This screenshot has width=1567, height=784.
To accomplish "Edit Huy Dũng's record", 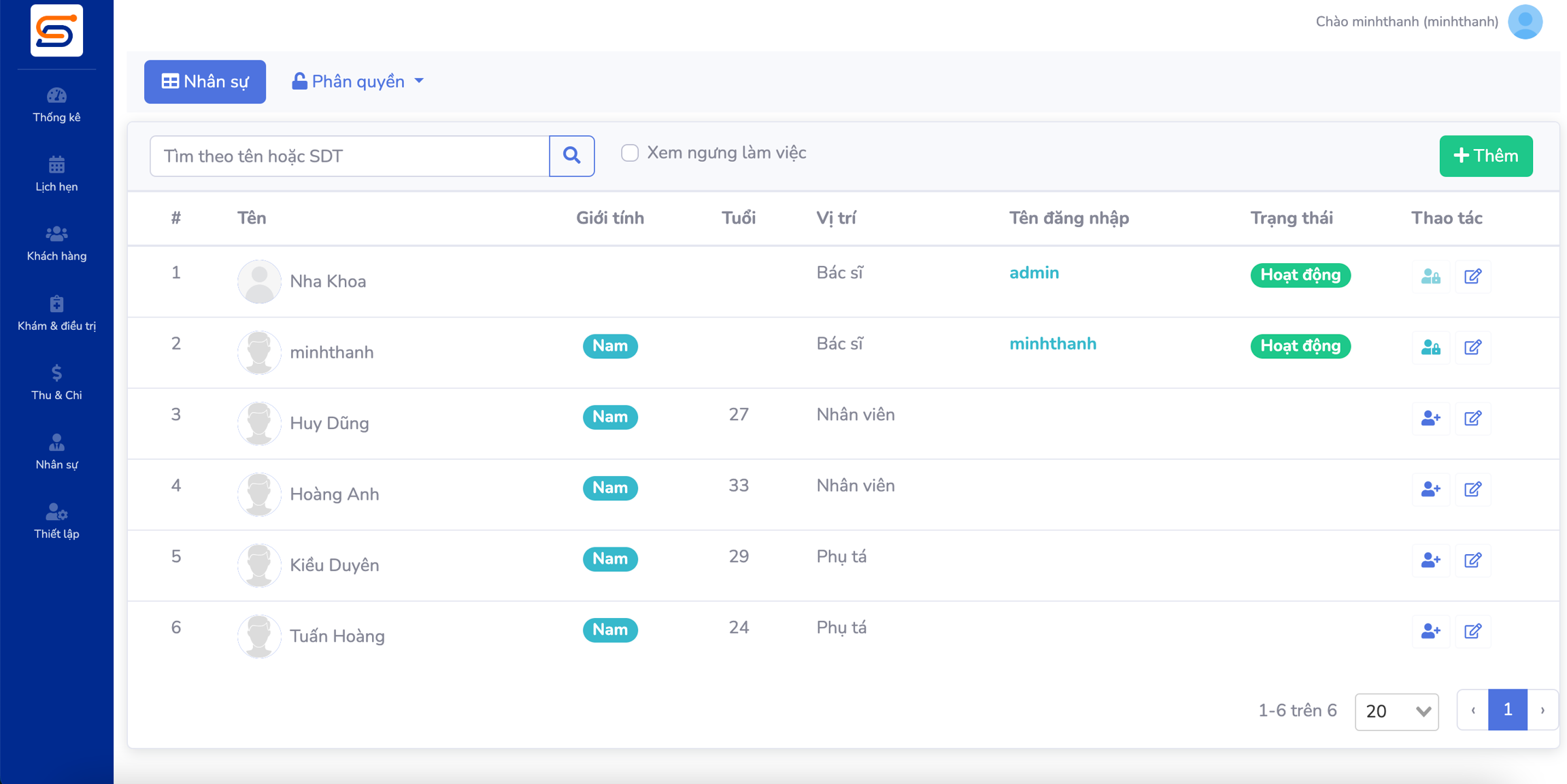I will click(x=1472, y=418).
